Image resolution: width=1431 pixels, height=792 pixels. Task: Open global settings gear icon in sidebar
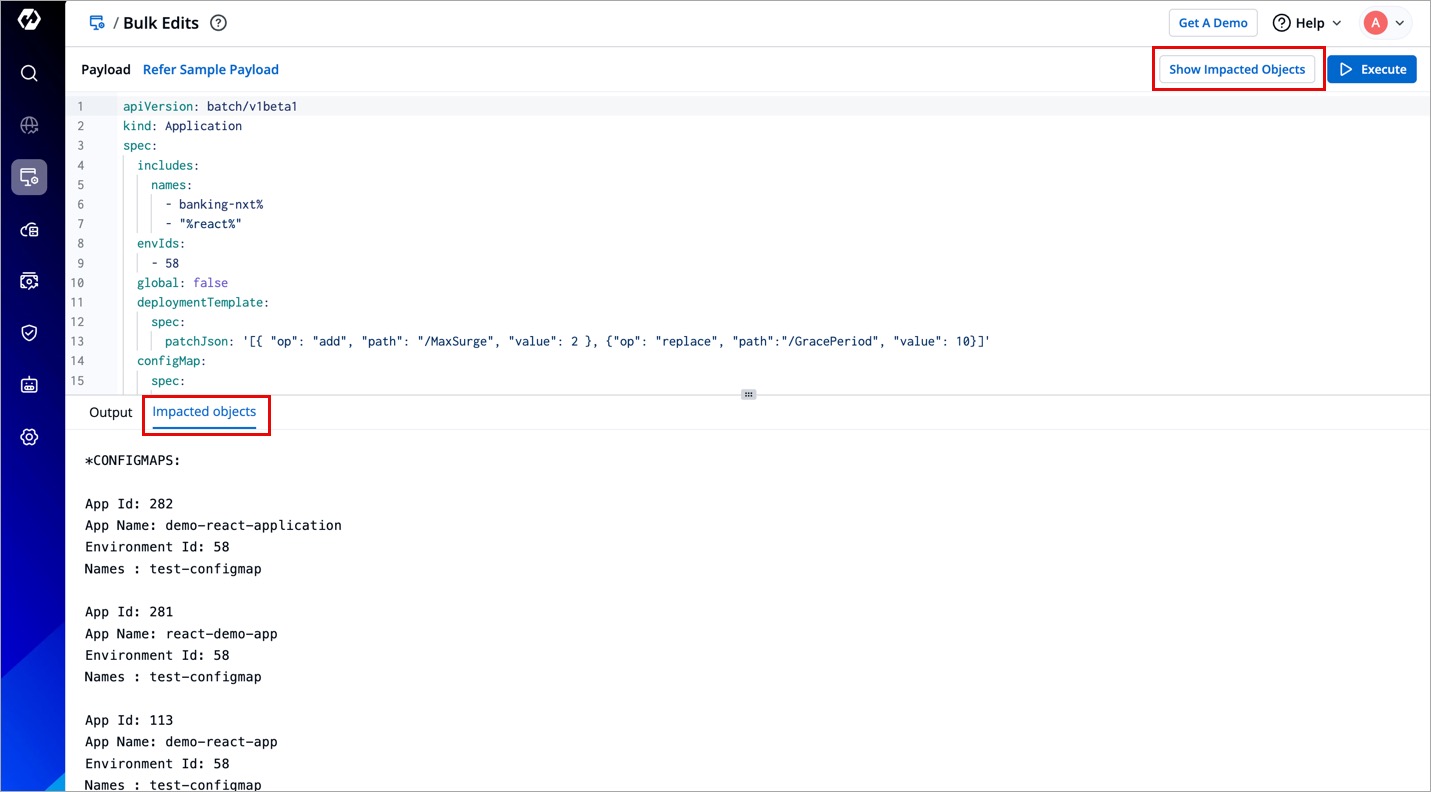point(29,437)
